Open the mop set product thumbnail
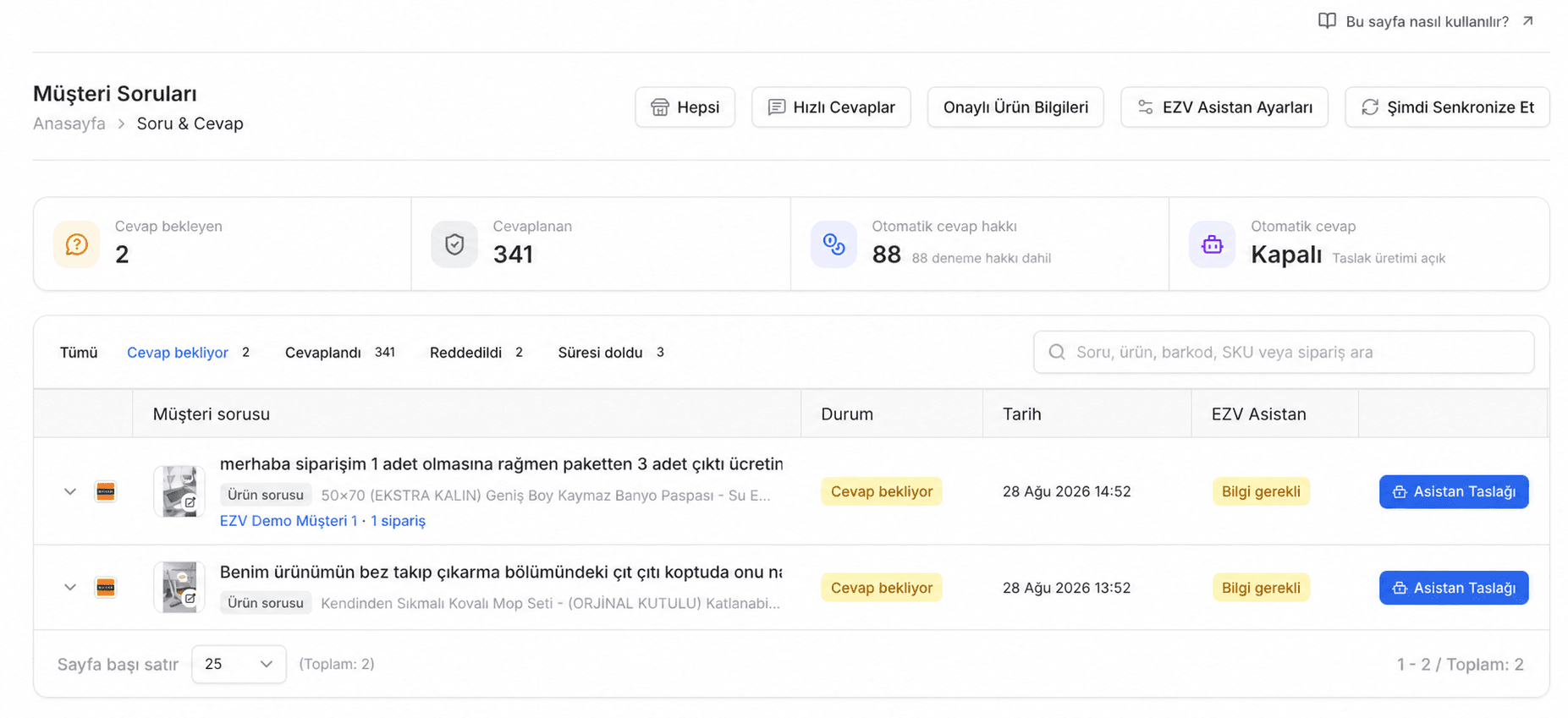 [x=179, y=587]
